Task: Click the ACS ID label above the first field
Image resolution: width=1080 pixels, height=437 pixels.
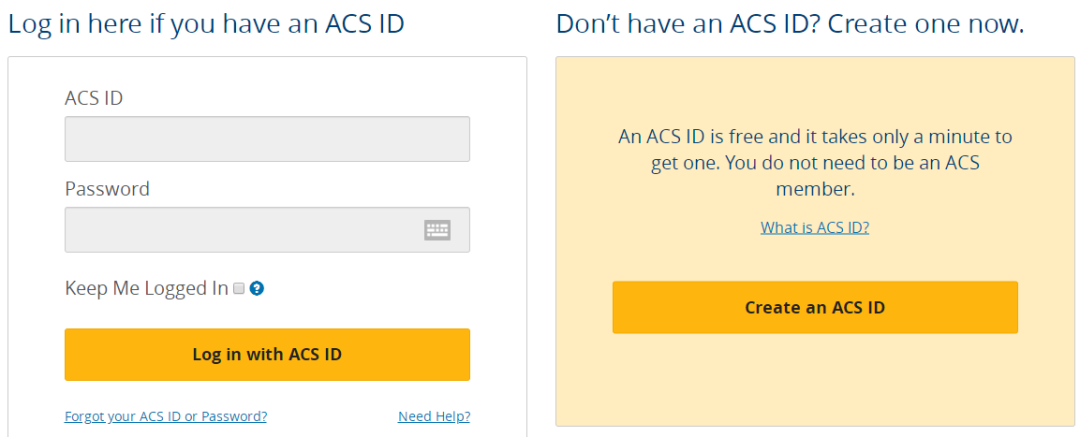Action: [94, 98]
